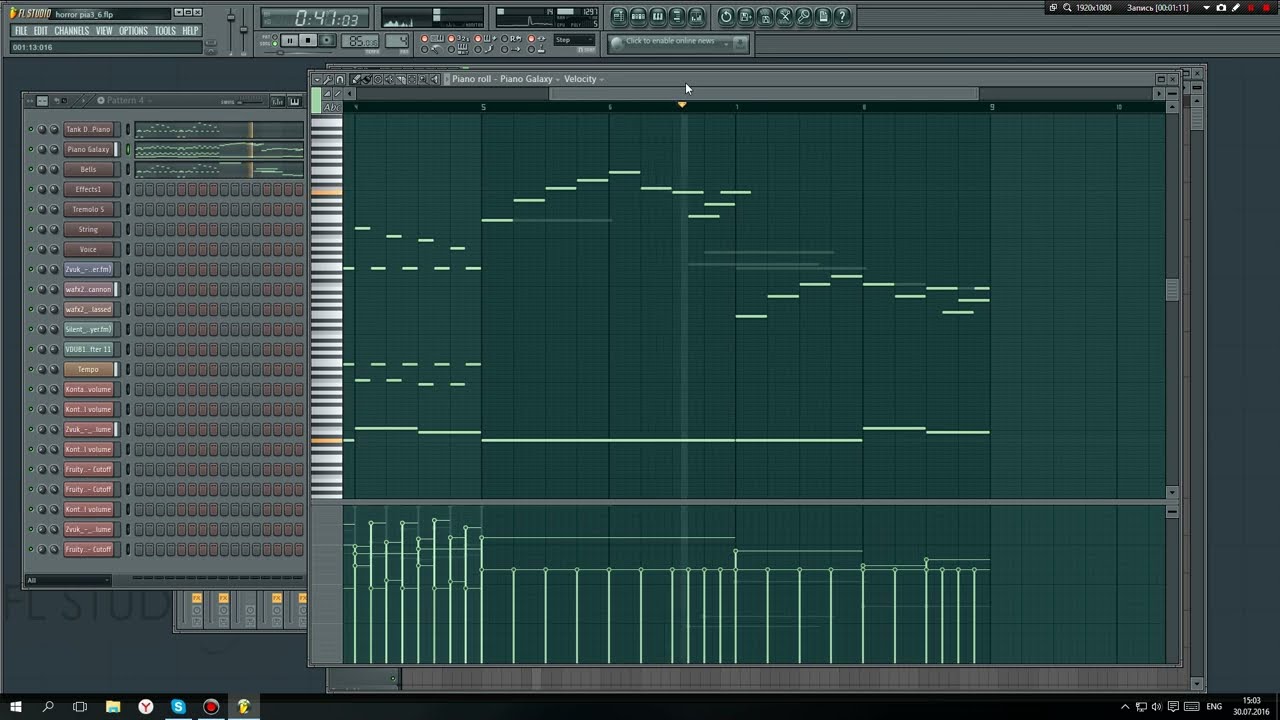Click the pencil draw icon in recorder bar
This screenshot has height=720, width=1280.
(x=1236, y=7)
